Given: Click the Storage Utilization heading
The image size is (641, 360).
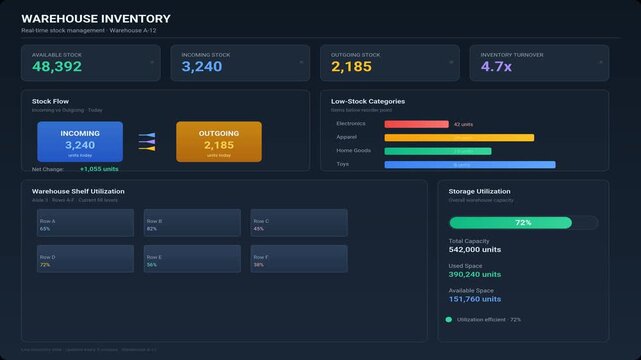Looking at the screenshot, I should click(480, 191).
